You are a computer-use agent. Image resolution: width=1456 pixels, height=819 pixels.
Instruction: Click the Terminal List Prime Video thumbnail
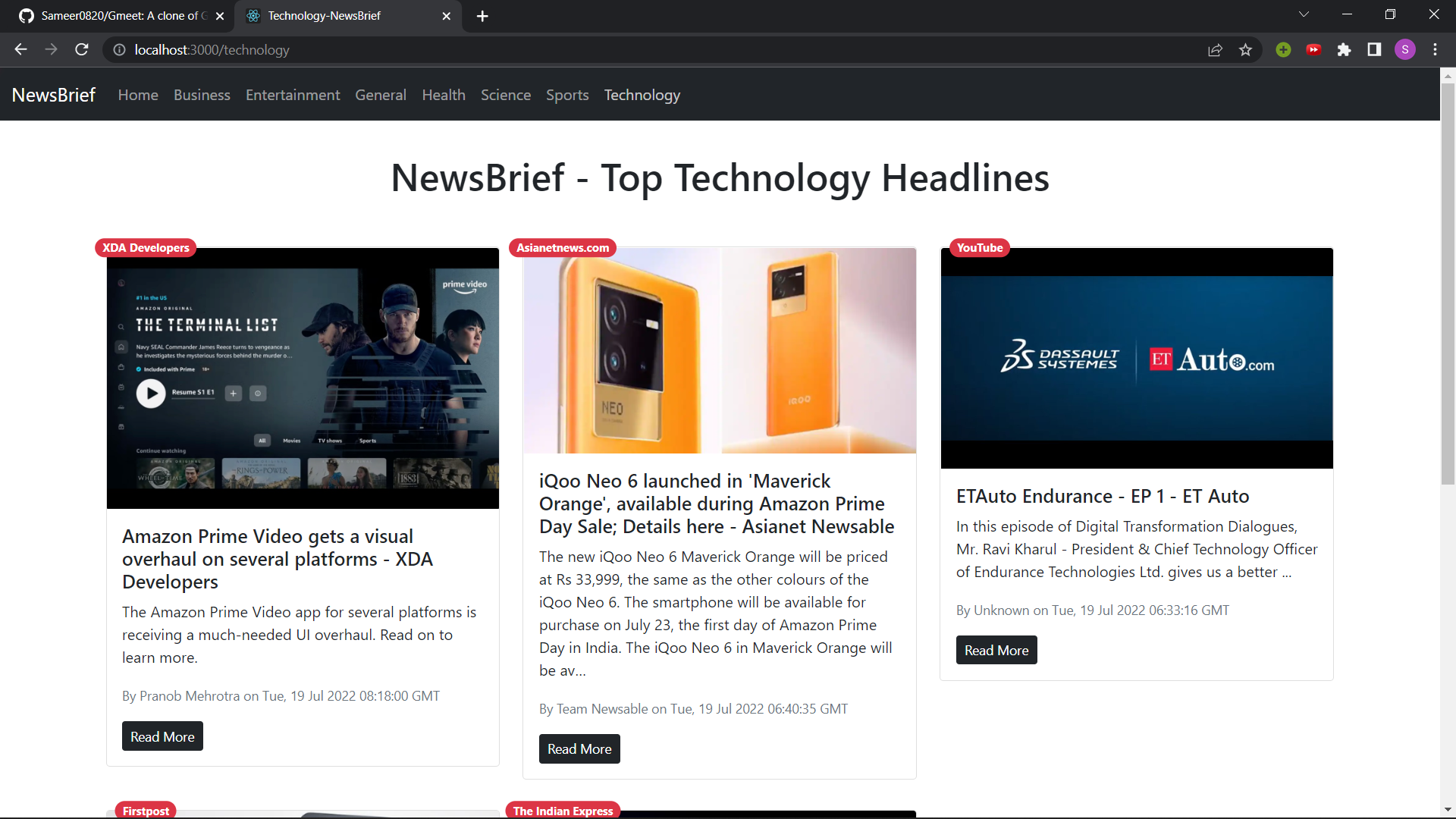pyautogui.click(x=303, y=378)
